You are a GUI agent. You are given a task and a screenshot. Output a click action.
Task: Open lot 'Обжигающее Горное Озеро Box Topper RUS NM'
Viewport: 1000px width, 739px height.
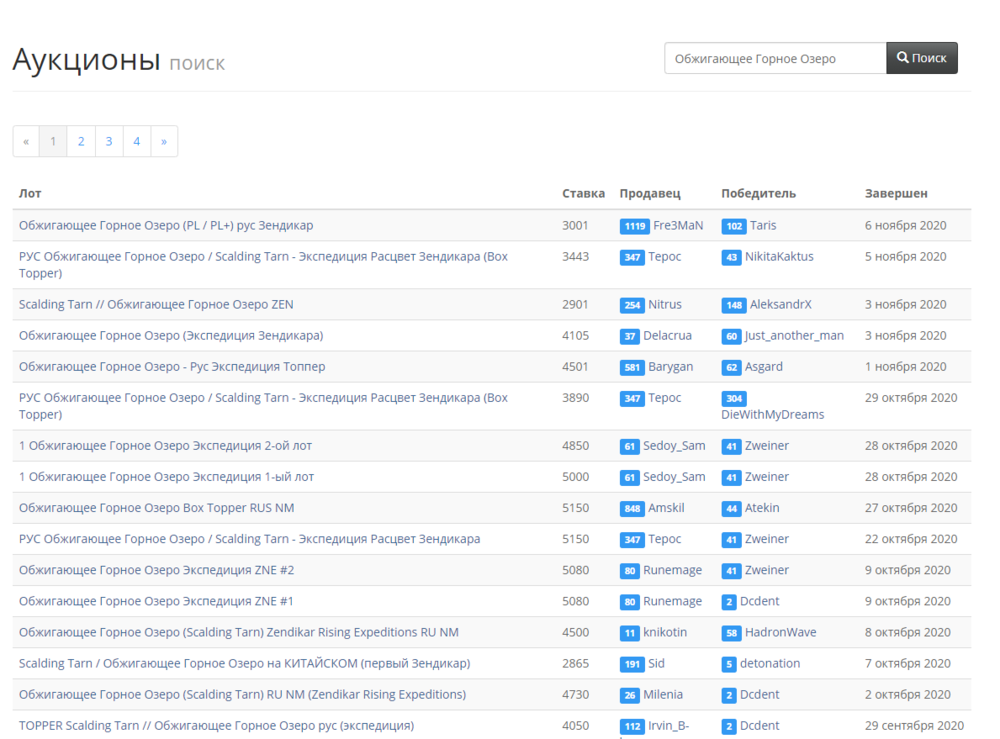(156, 508)
